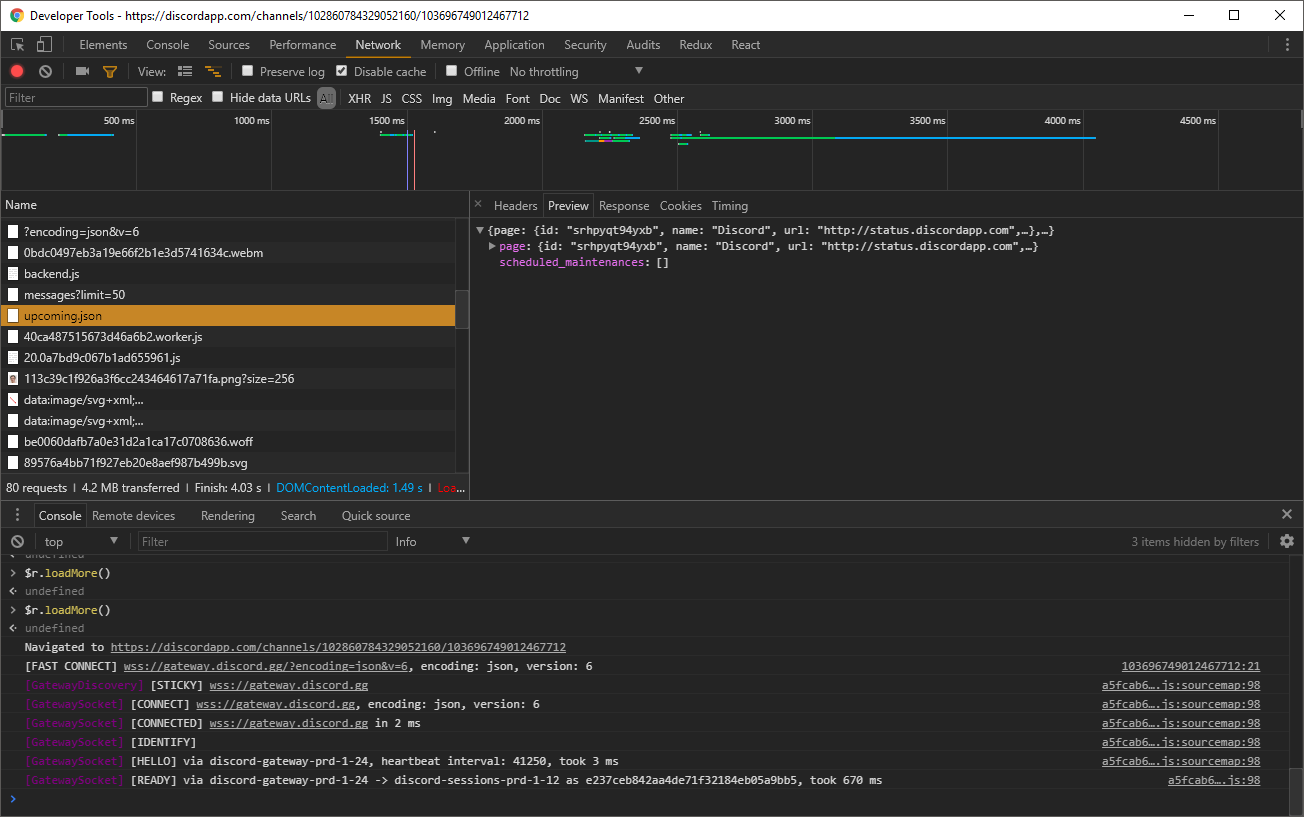1304x817 pixels.
Task: Filter requests by Img type
Action: 442,98
